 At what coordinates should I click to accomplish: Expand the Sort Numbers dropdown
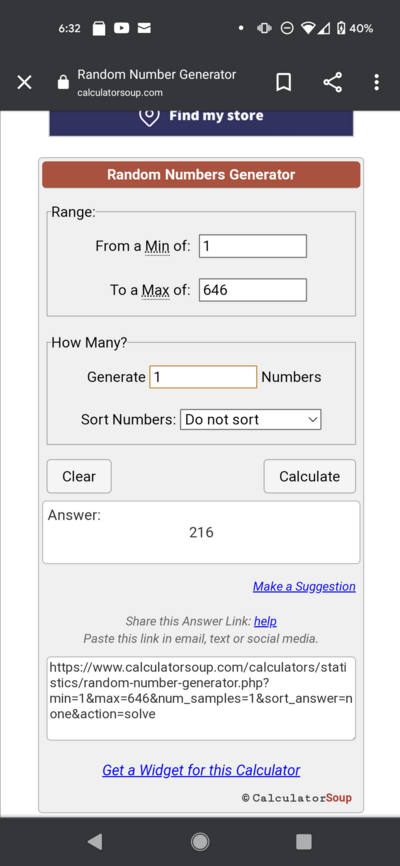[x=251, y=420]
